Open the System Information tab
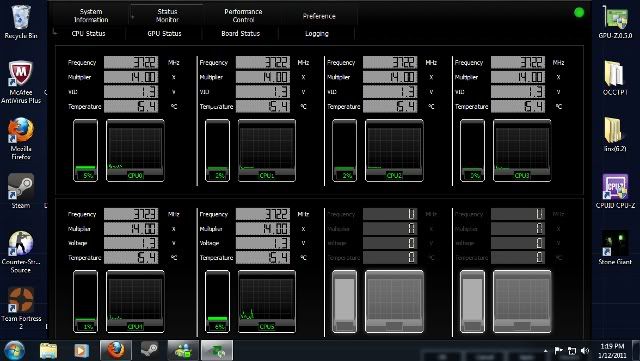 pyautogui.click(x=91, y=16)
